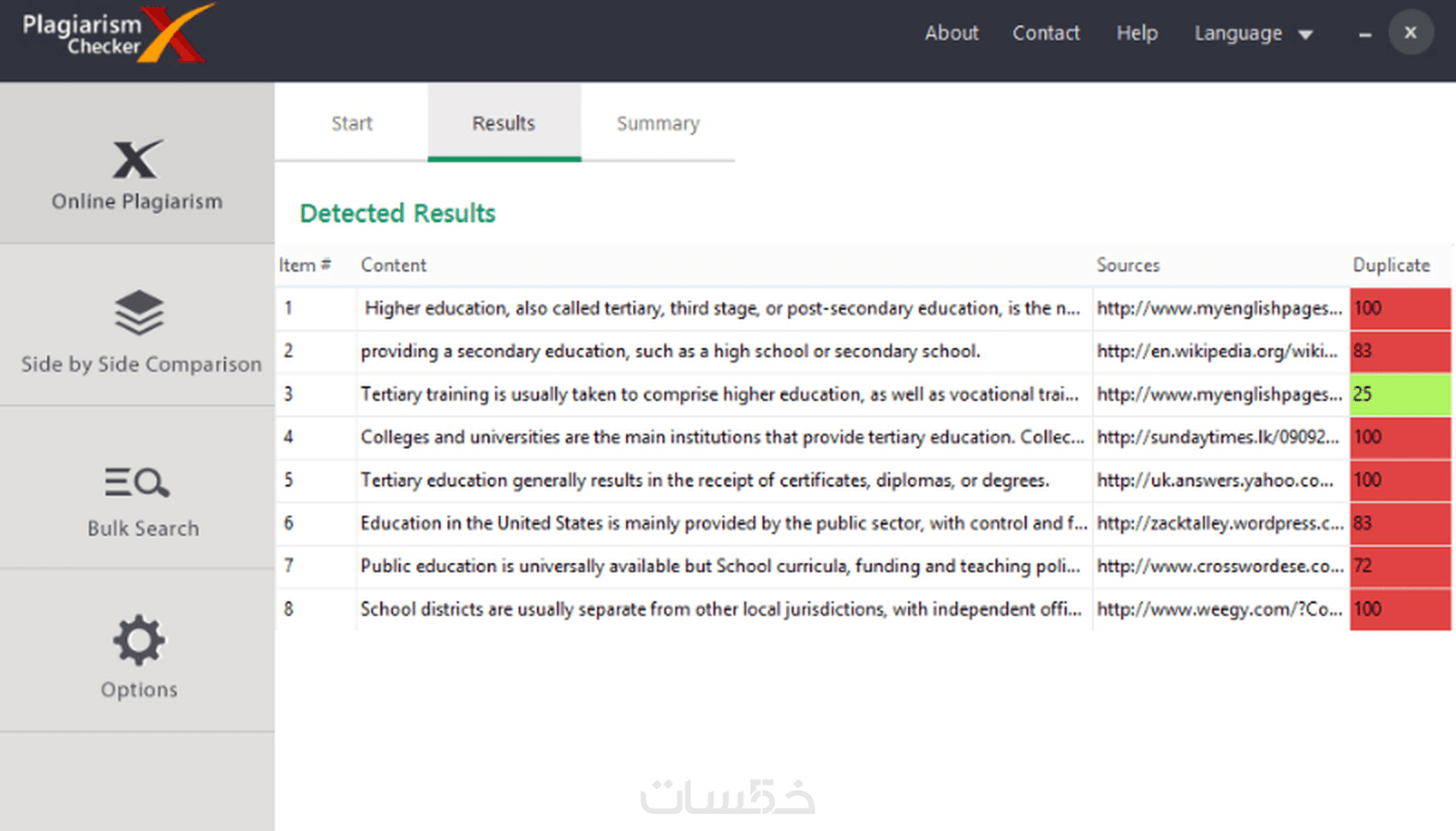Screen dimensions: 1456x831
Task: Open the Contact page link
Action: [x=1047, y=33]
